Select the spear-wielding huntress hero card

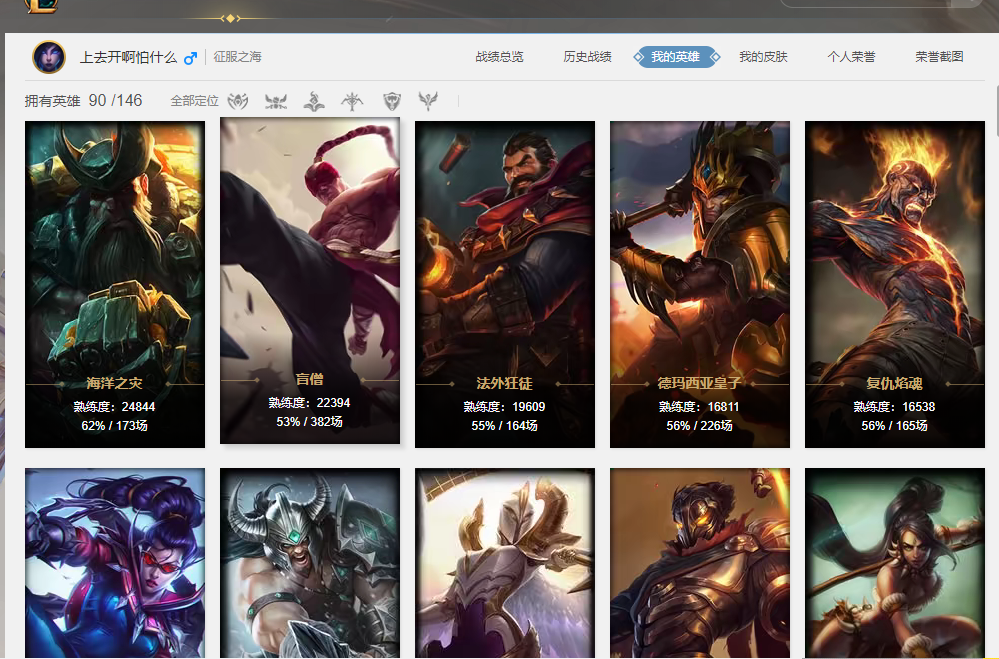point(895,563)
